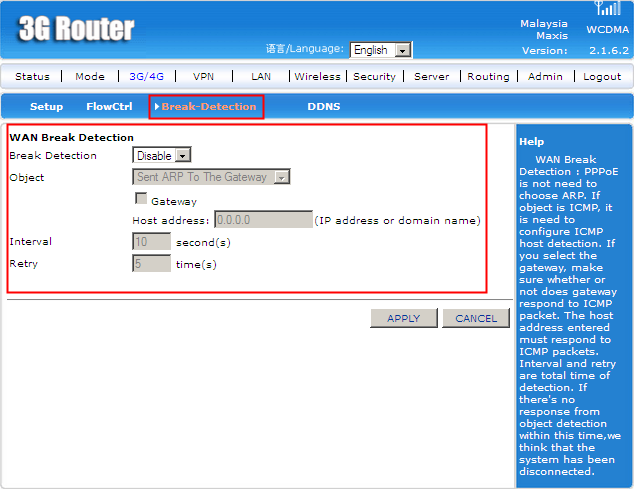Open the Status menu

[32, 76]
